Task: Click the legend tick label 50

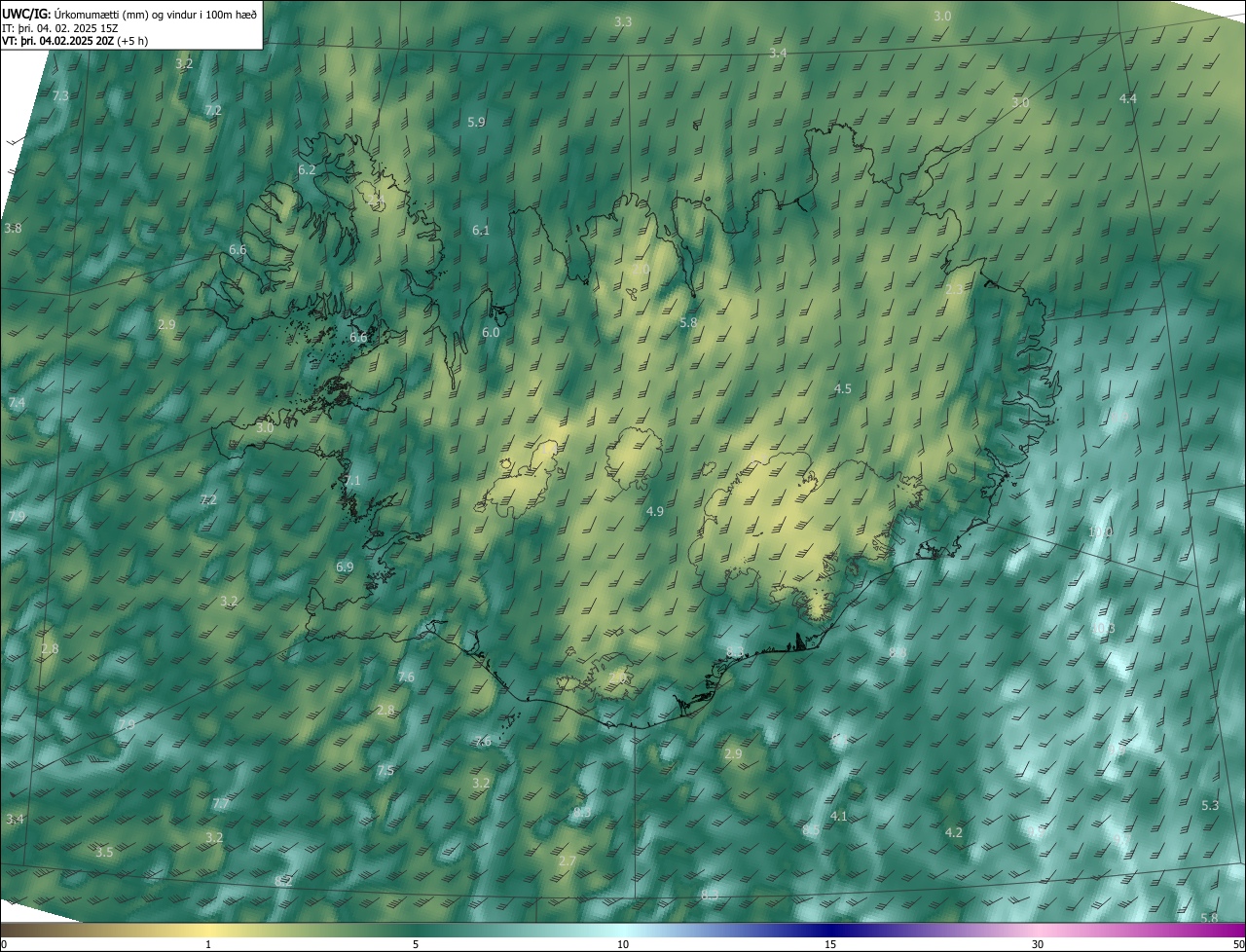Action: [1238, 944]
